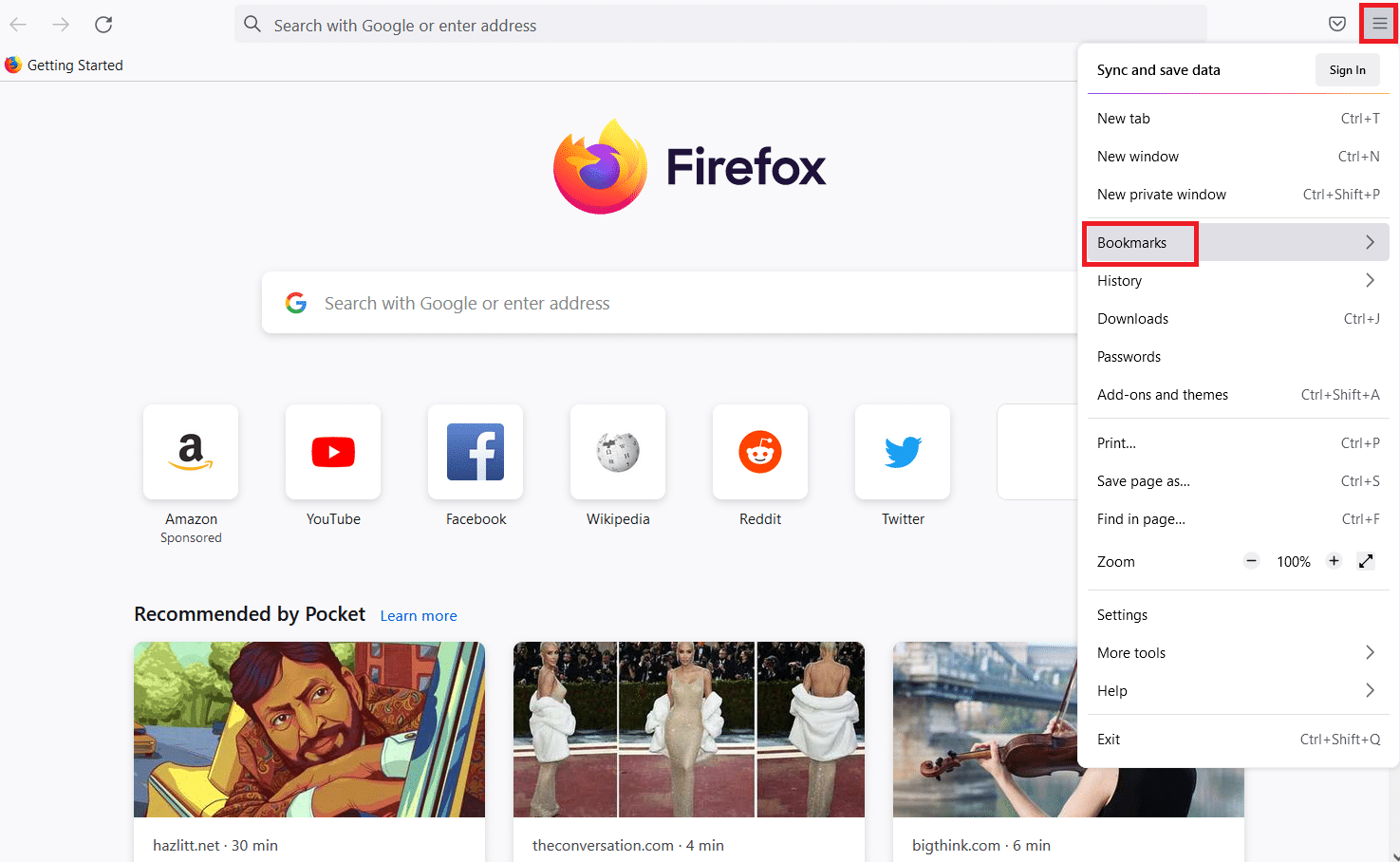Open the theconversation.com story thumbnail
Image resolution: width=1400 pixels, height=862 pixels.
click(x=689, y=729)
